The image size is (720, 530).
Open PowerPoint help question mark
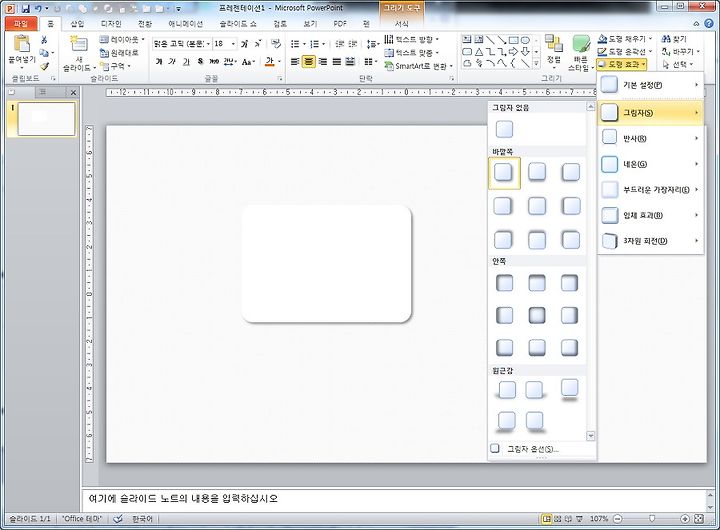click(x=709, y=23)
